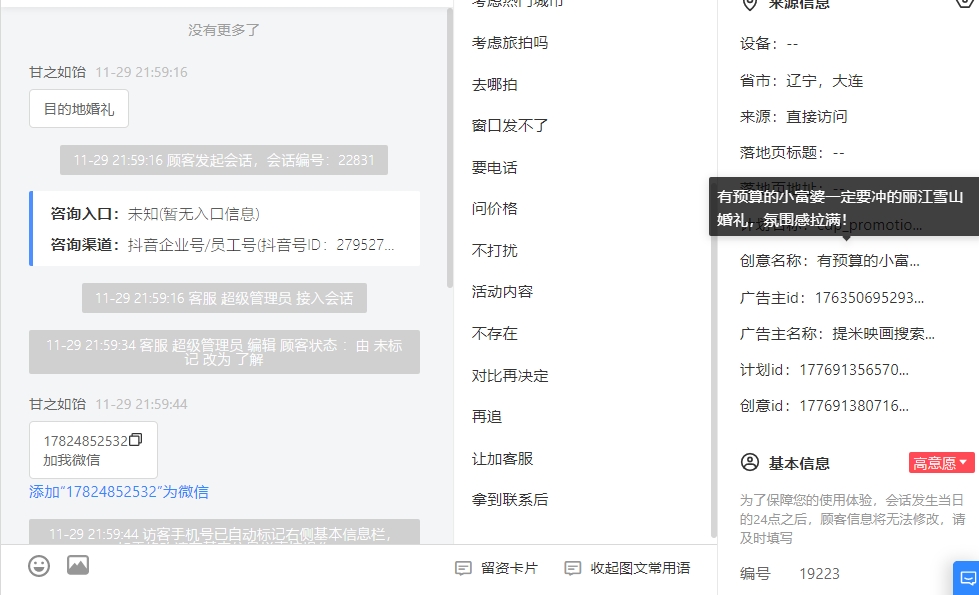Click the send image icon
Image resolution: width=979 pixels, height=595 pixels.
pos(78,565)
